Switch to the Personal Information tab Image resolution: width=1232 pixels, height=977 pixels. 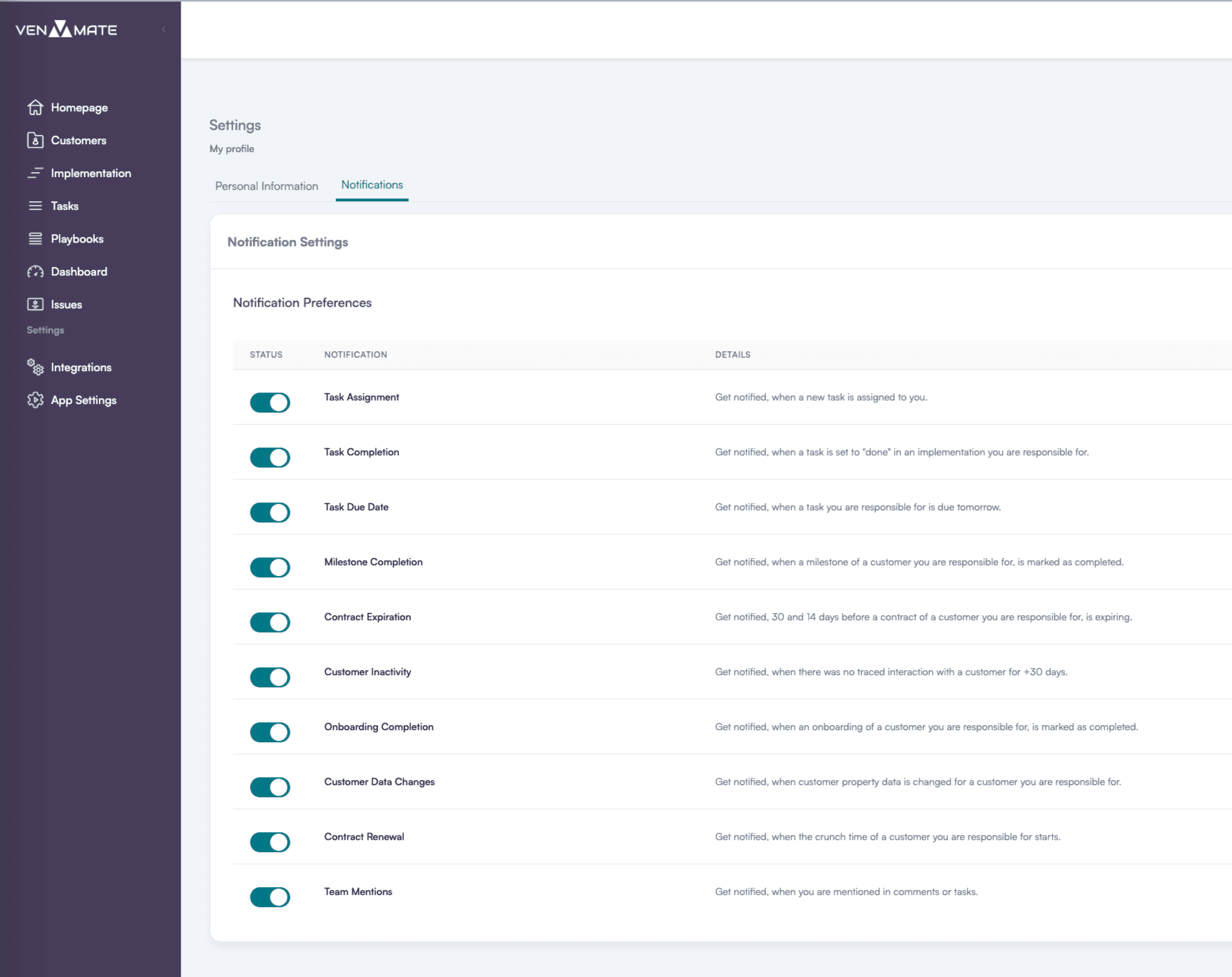[x=266, y=186]
